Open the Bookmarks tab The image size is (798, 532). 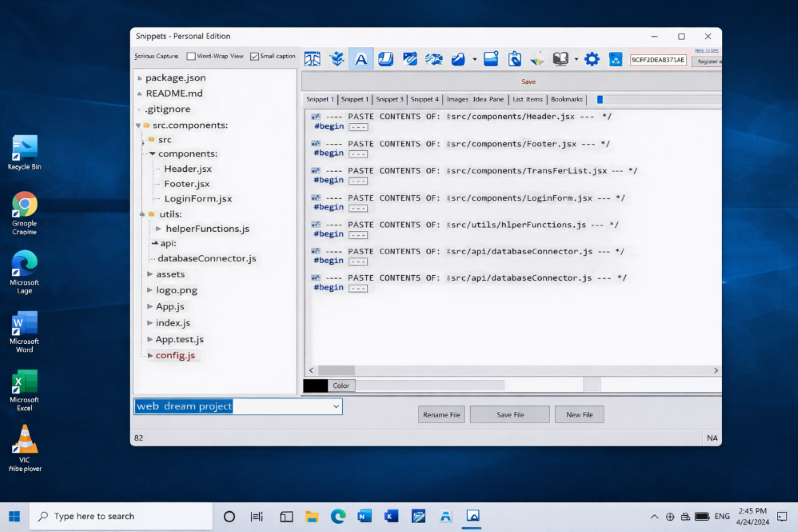pyautogui.click(x=567, y=100)
